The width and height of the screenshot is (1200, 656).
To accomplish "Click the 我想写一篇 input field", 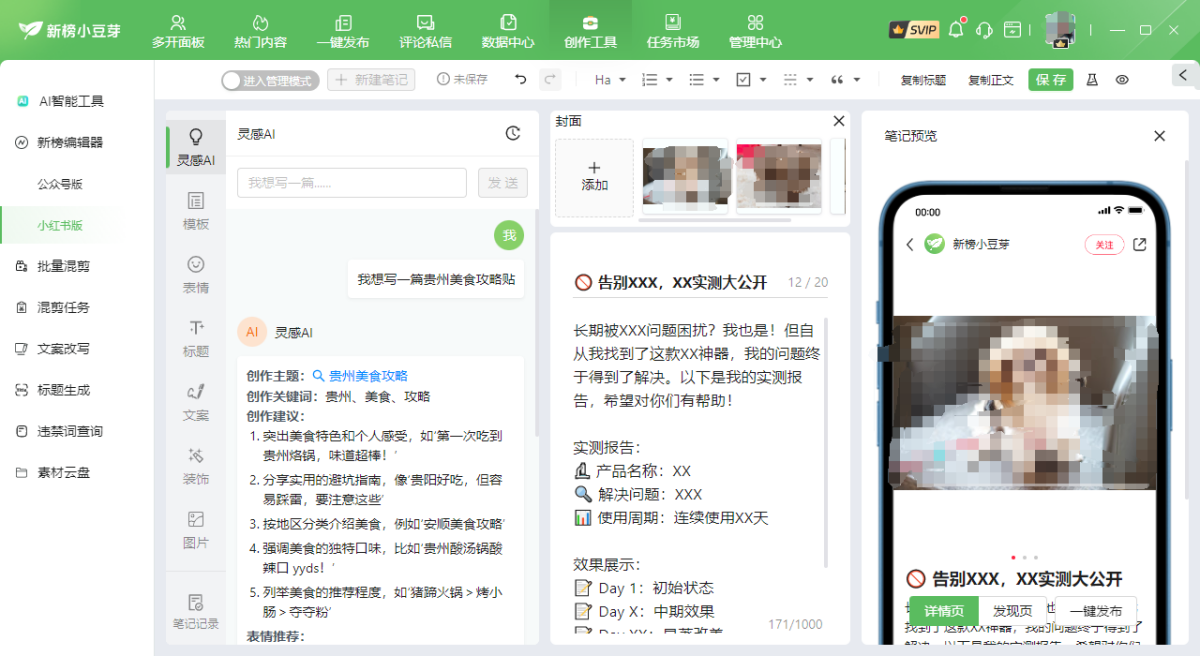I will tap(351, 183).
